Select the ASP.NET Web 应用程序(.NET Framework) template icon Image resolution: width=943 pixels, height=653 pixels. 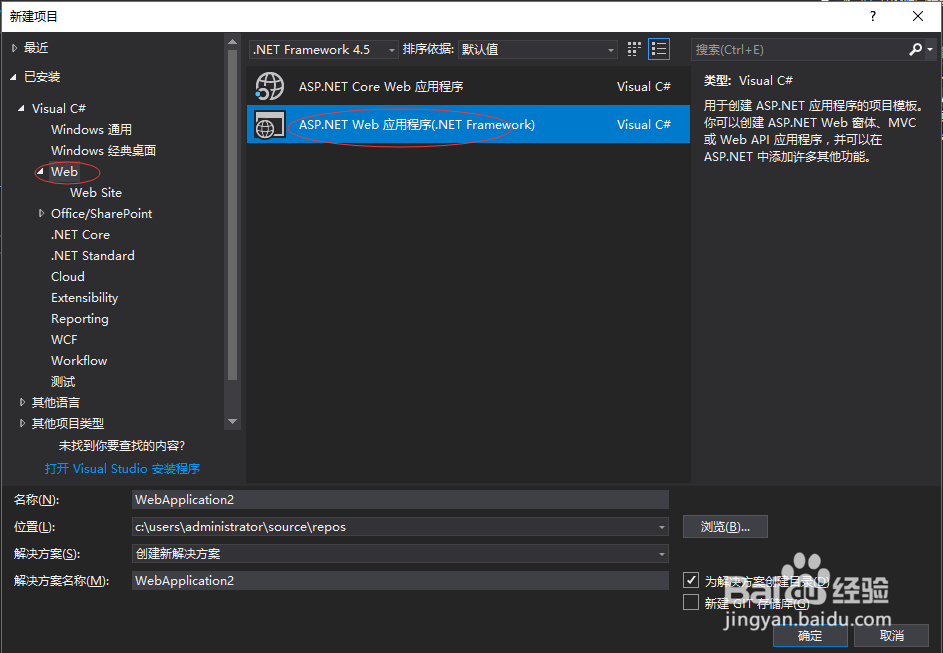(x=270, y=124)
